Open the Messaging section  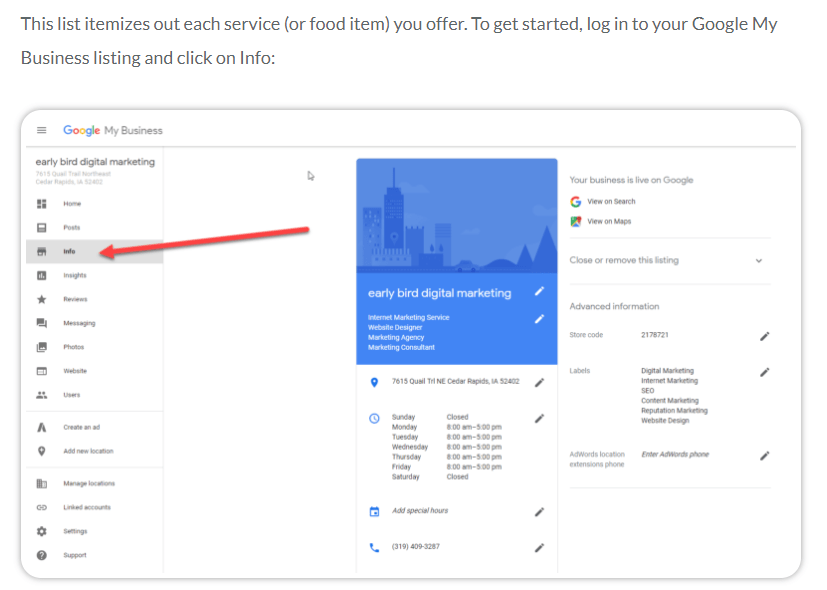(41, 322)
